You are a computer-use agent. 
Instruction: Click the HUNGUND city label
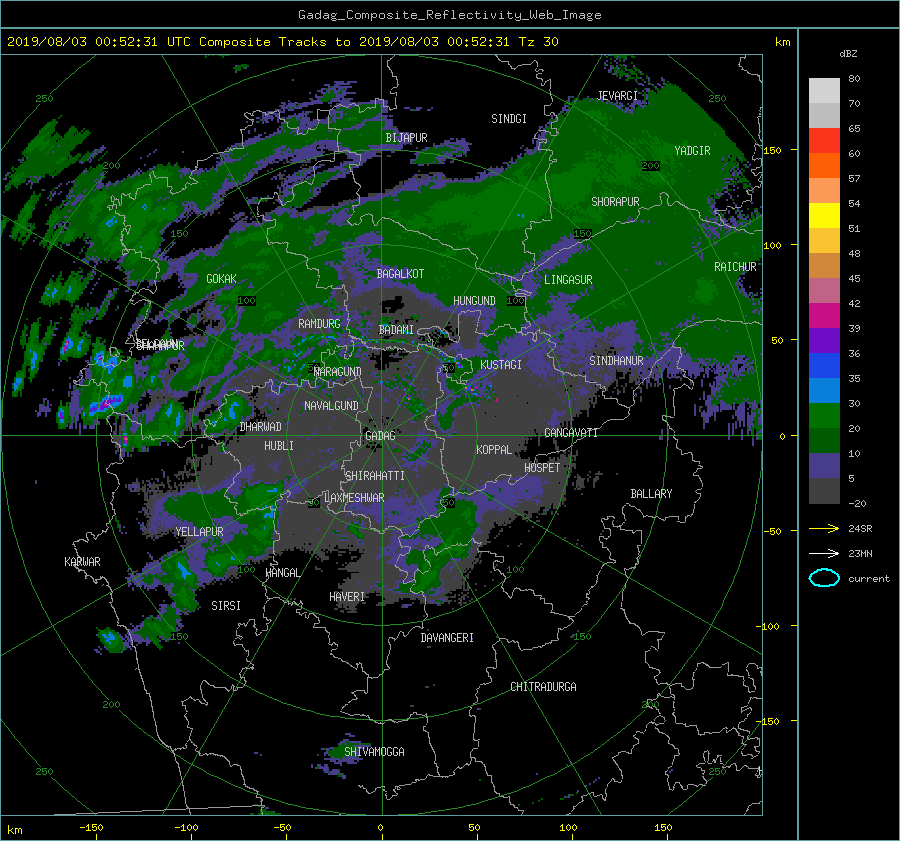(474, 301)
